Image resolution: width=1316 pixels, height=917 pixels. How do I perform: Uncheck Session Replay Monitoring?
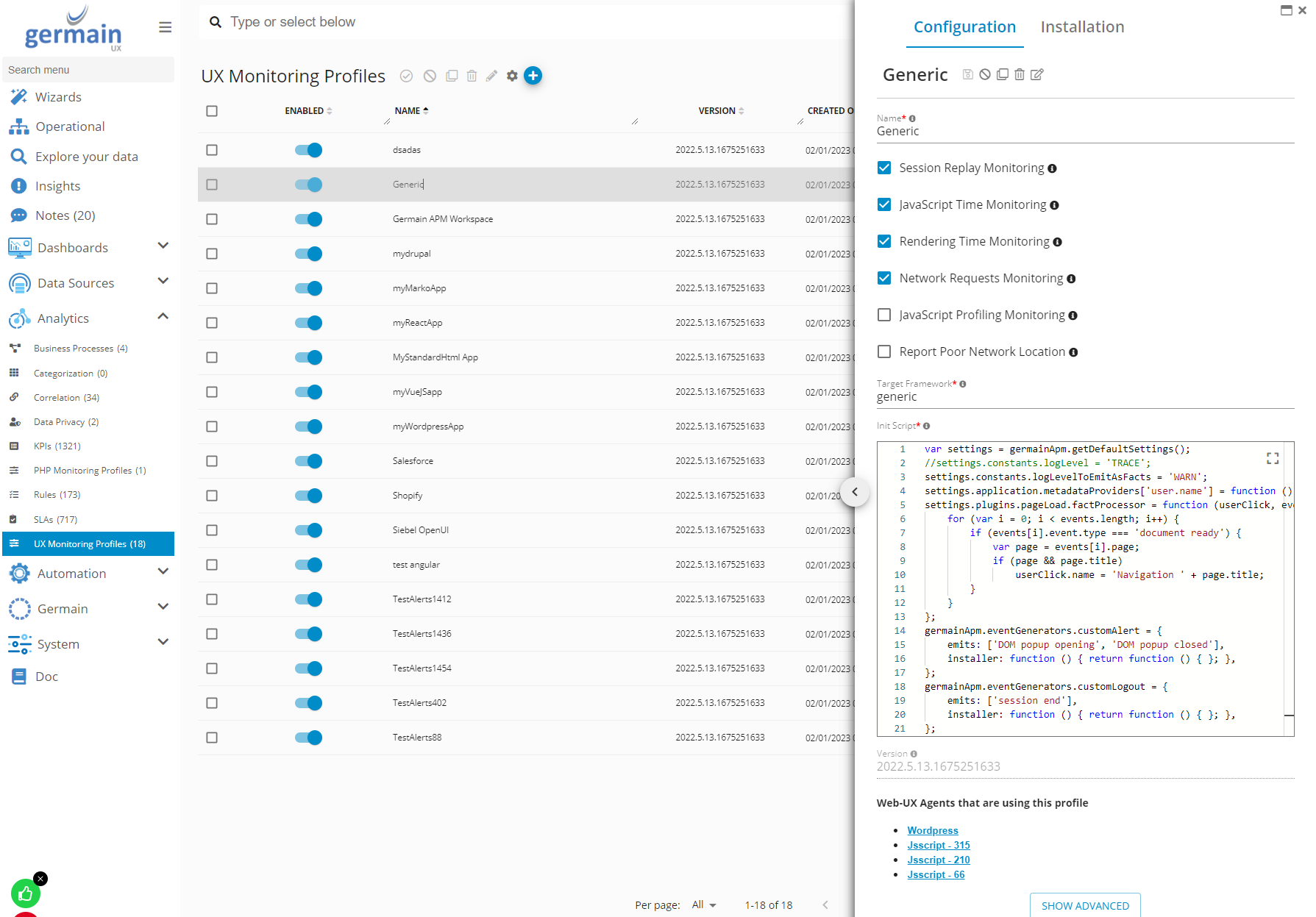point(884,168)
